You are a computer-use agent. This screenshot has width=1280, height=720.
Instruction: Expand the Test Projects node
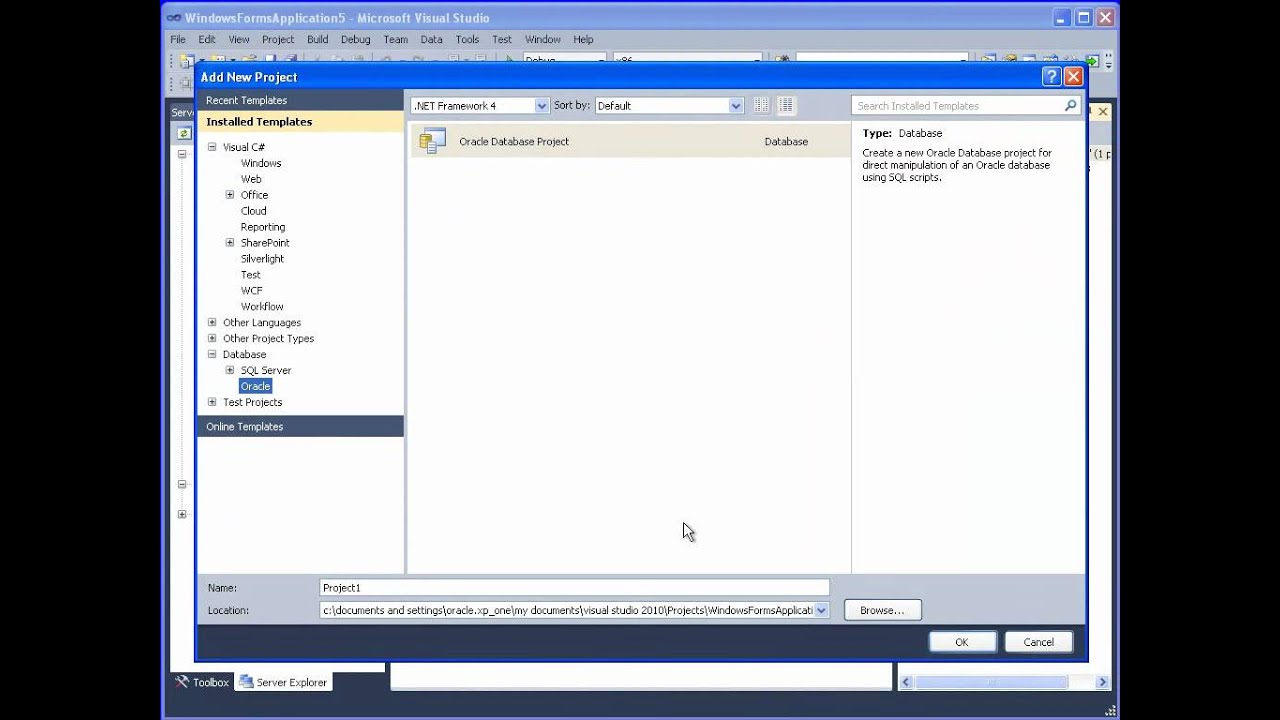pos(212,402)
